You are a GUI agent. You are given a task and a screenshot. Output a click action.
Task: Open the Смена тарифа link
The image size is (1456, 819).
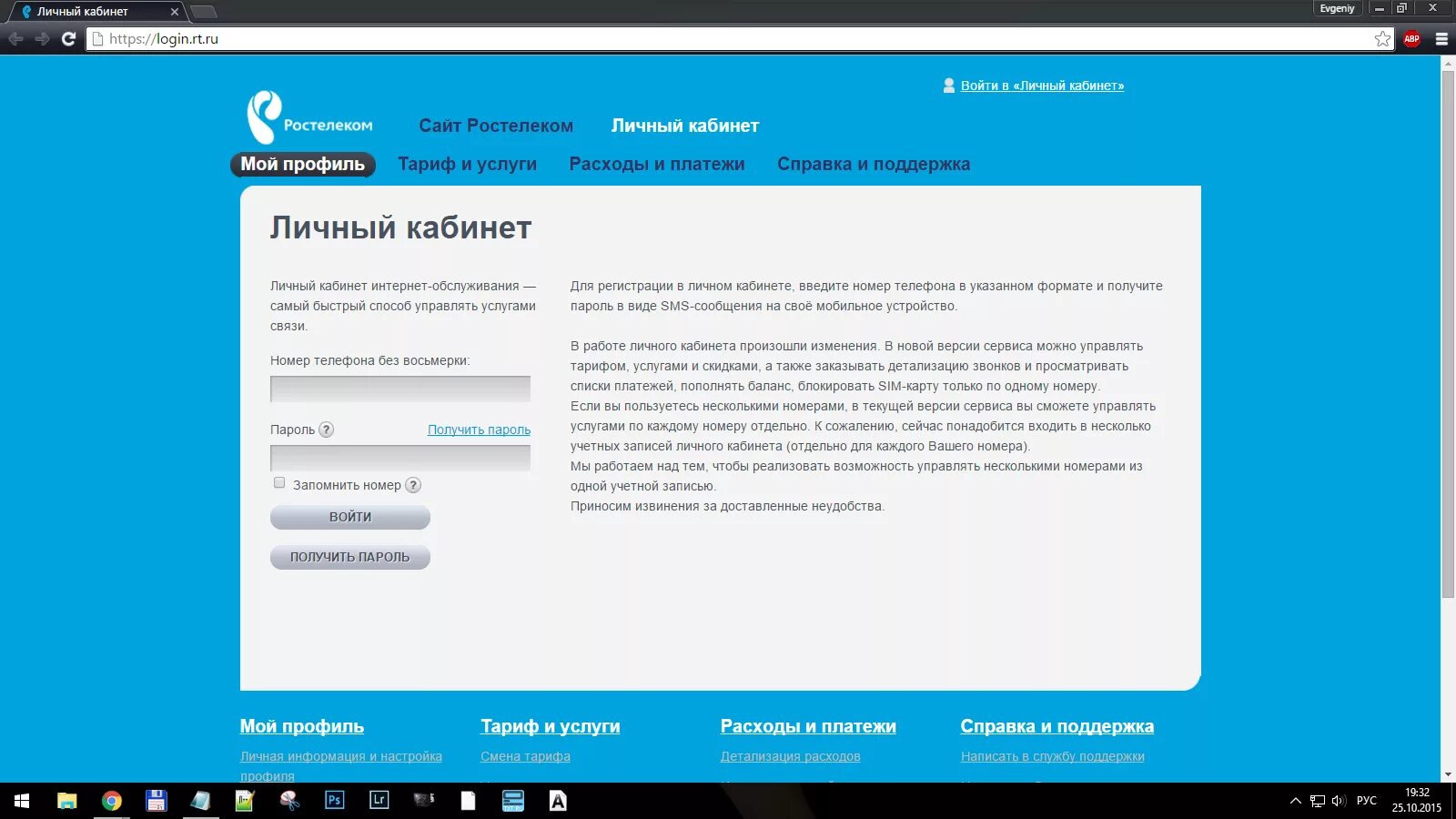[526, 756]
